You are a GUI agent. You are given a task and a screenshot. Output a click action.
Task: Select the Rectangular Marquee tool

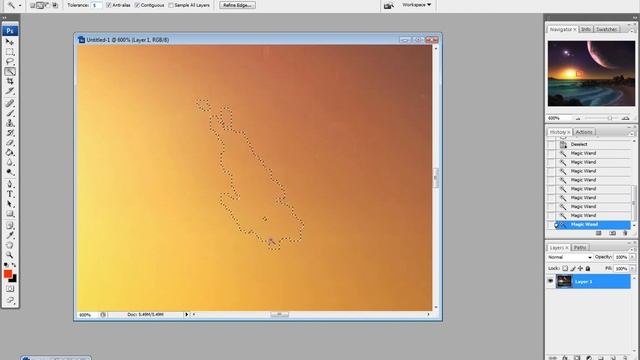tap(10, 52)
